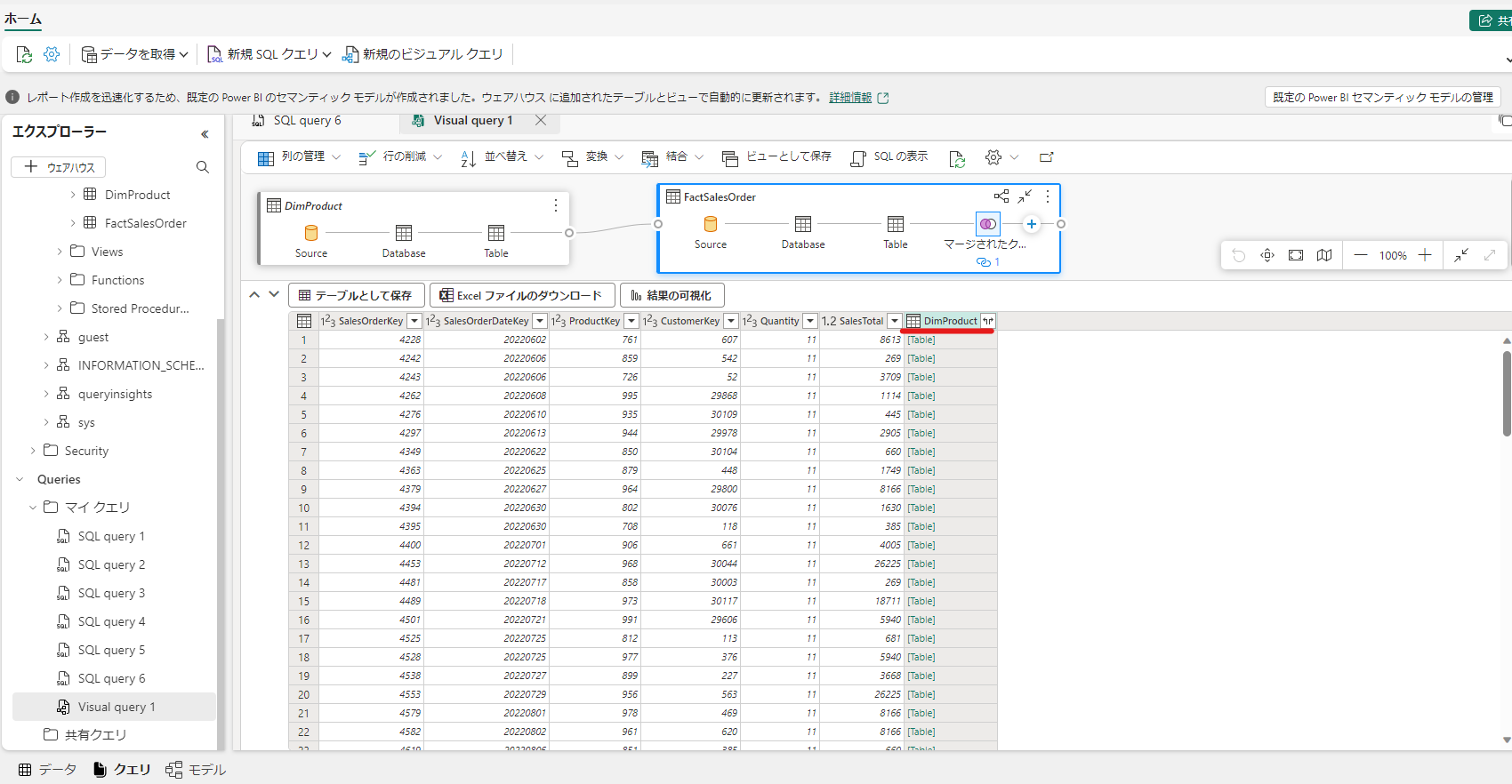Click the table select-all icon in the grid corner
Image resolution: width=1512 pixels, height=784 pixels.
(304, 321)
